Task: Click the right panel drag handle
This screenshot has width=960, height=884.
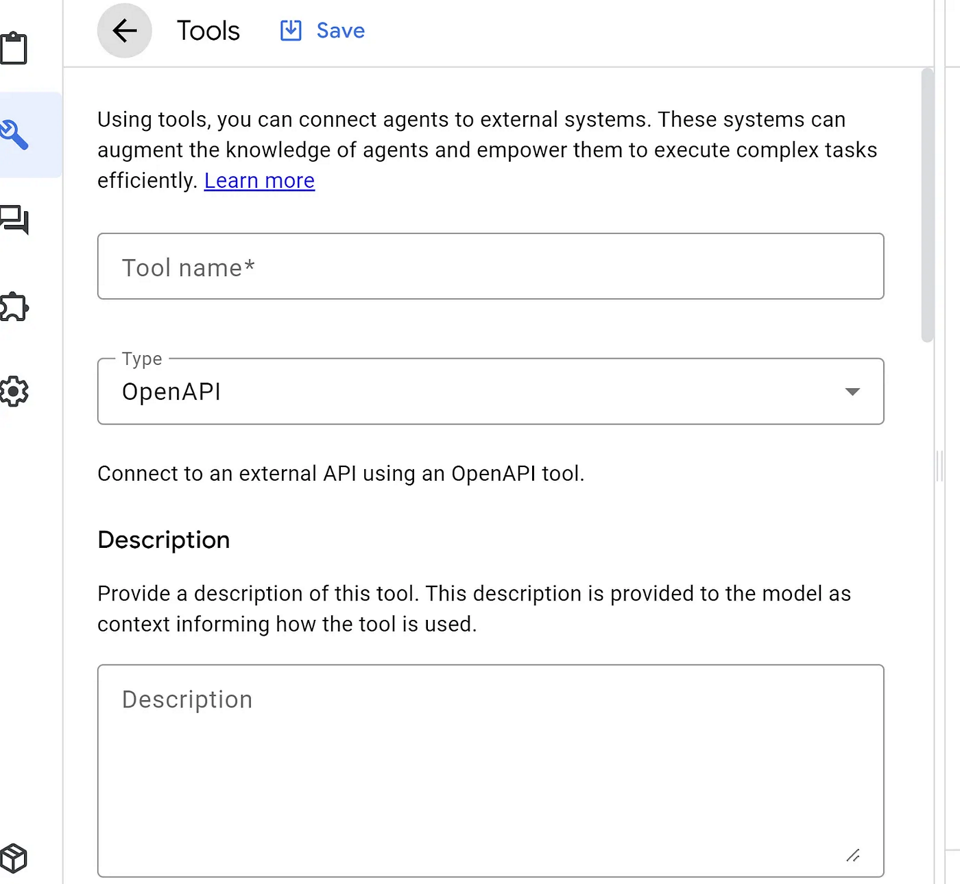Action: 938,465
